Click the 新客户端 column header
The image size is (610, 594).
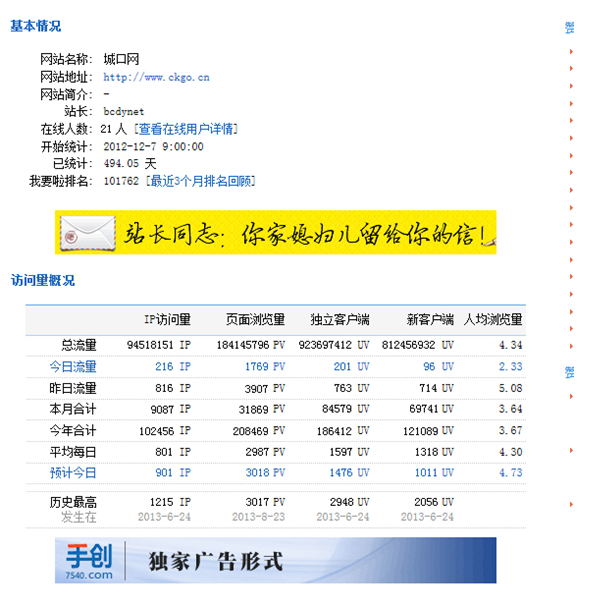[431, 320]
